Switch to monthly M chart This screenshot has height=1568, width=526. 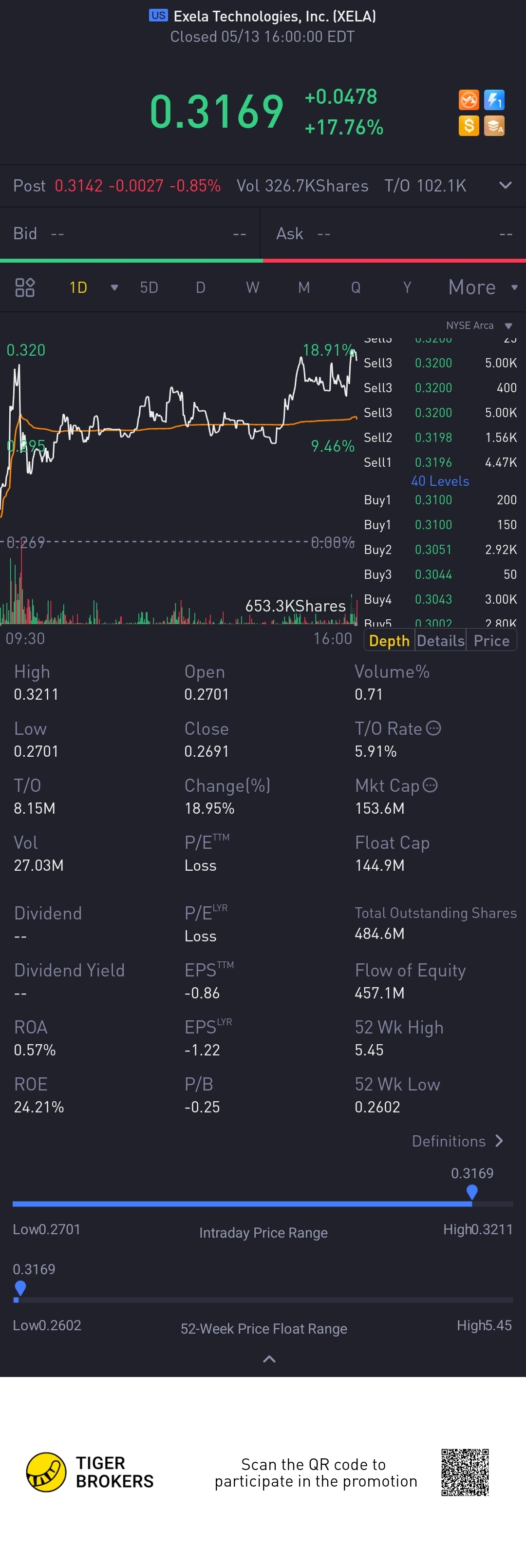(x=304, y=287)
